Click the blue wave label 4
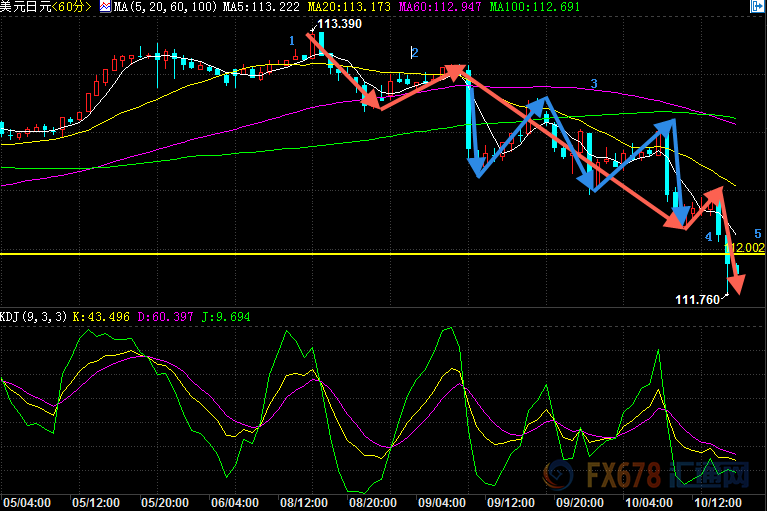767x511 pixels. (x=708, y=237)
